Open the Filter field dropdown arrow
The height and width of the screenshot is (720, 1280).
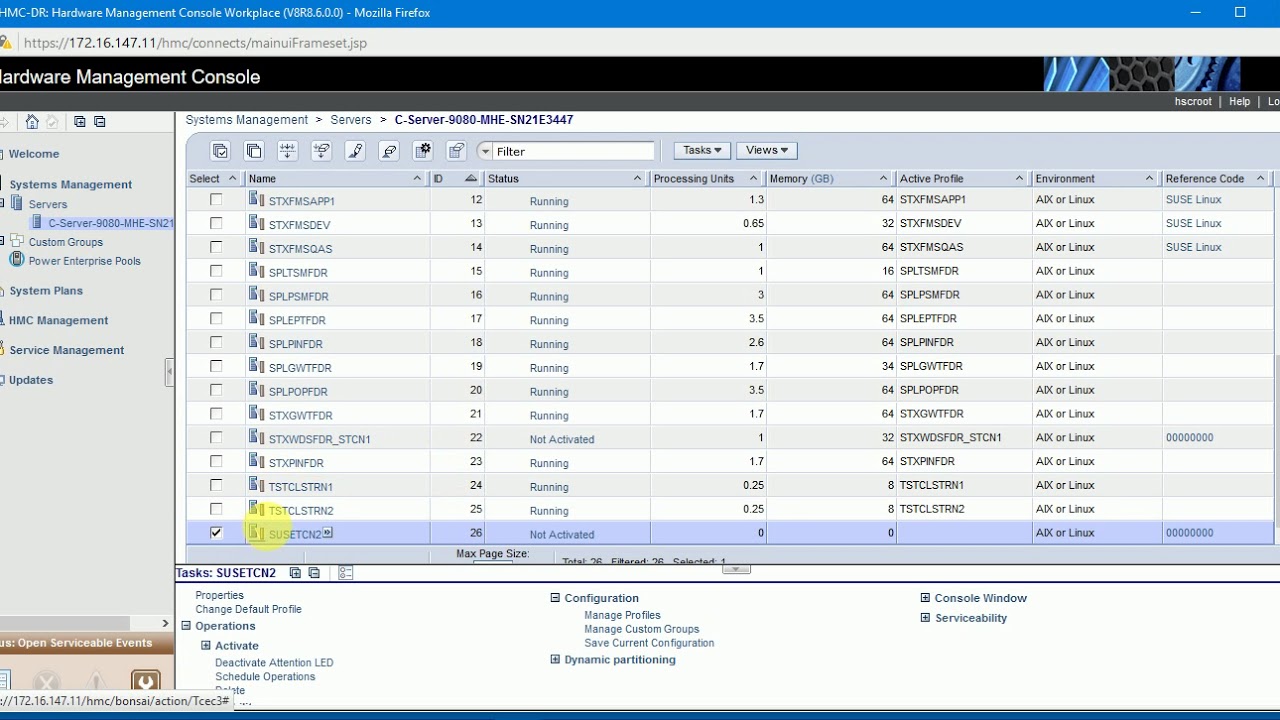[x=486, y=152]
